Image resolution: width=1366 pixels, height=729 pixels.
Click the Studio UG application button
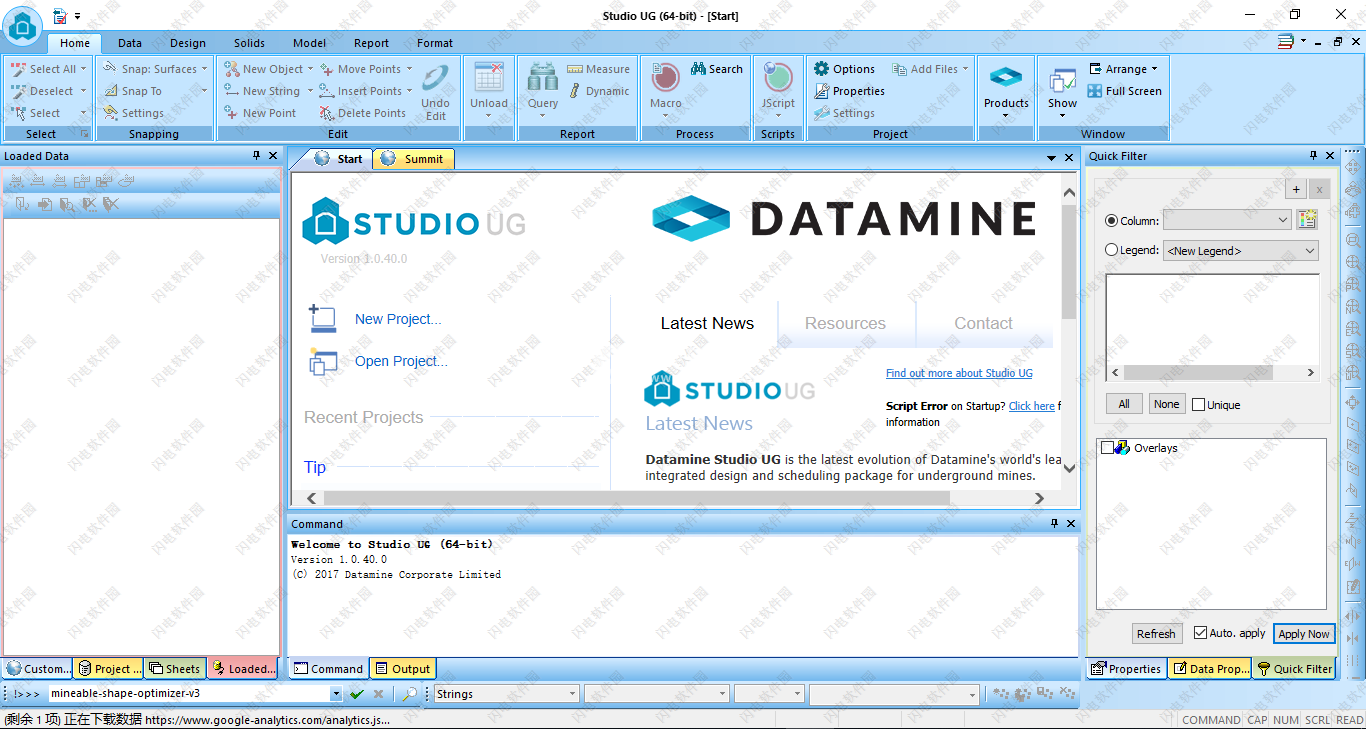click(22, 24)
